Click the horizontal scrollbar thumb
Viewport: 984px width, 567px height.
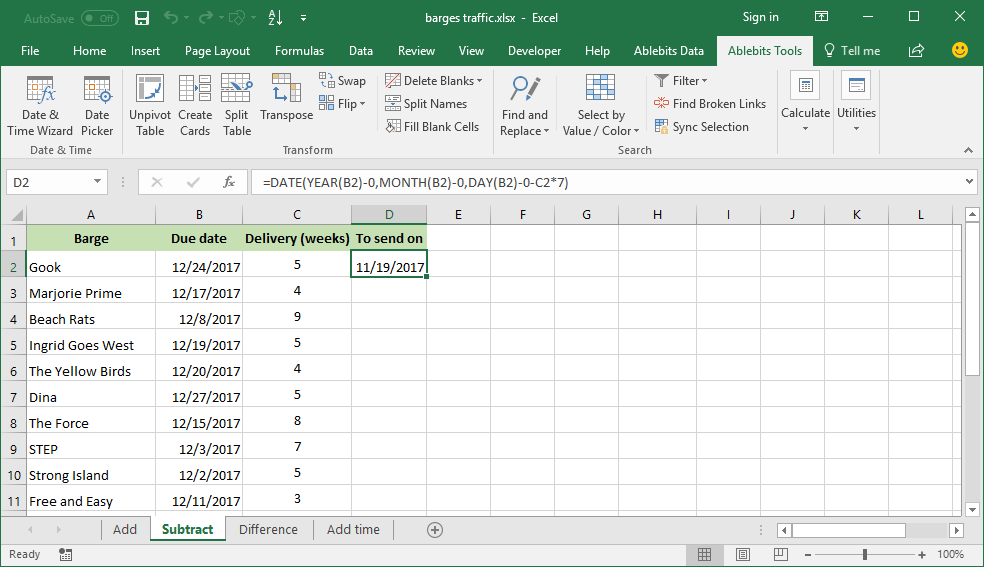point(848,530)
